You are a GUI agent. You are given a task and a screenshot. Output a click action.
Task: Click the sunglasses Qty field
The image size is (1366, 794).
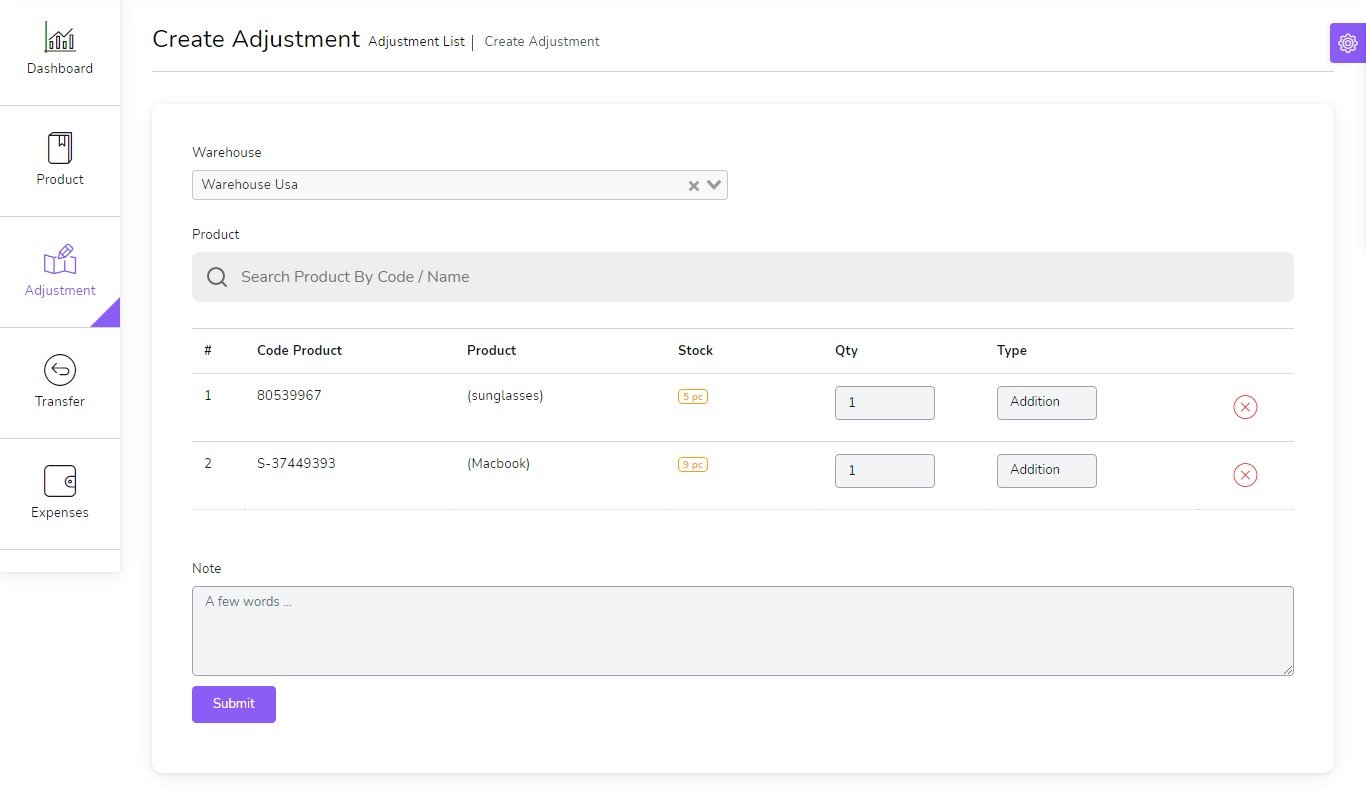tap(884, 403)
